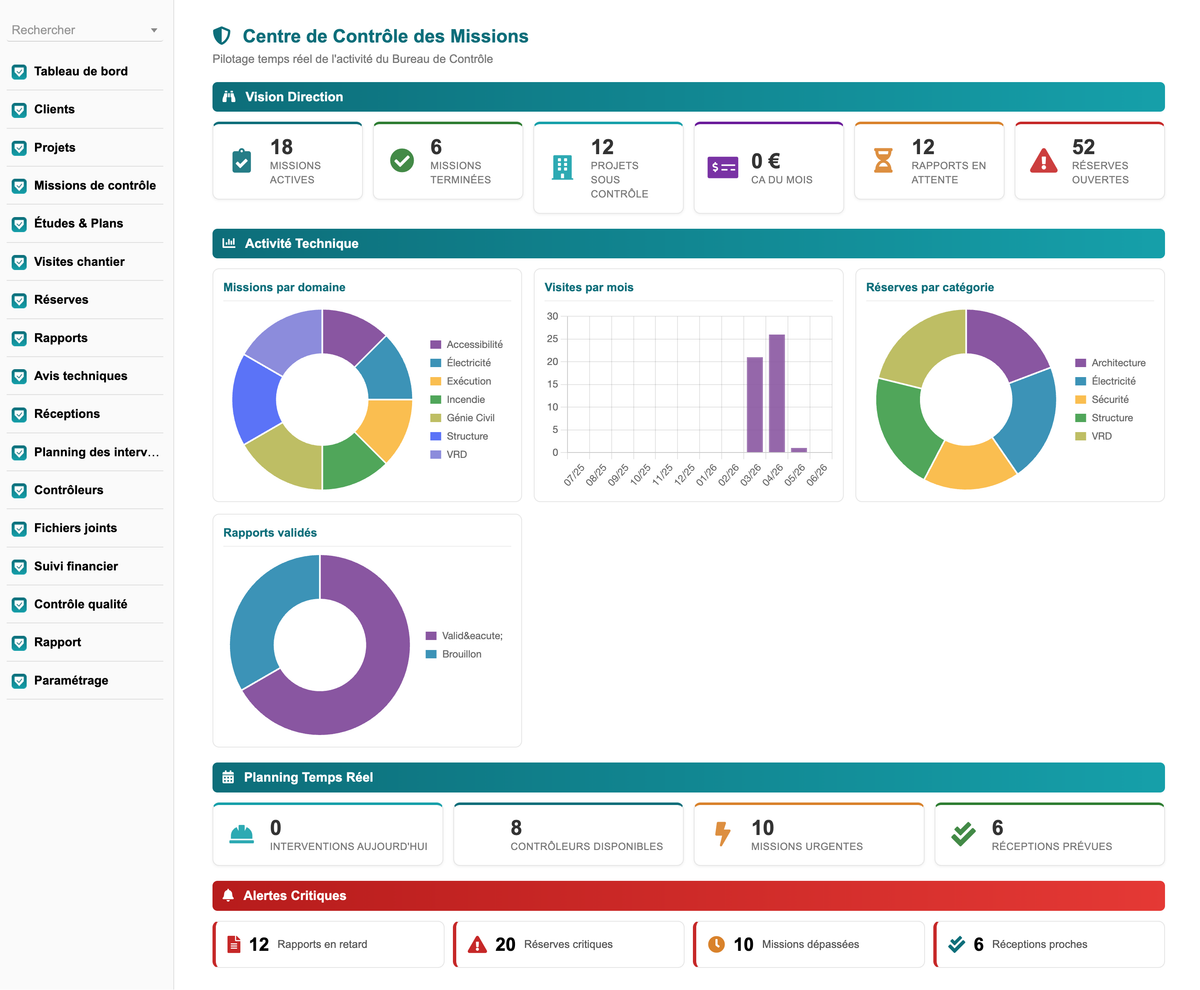Click the clock icon of Missions dépassées
This screenshot has width=1200, height=990.
pos(716,944)
